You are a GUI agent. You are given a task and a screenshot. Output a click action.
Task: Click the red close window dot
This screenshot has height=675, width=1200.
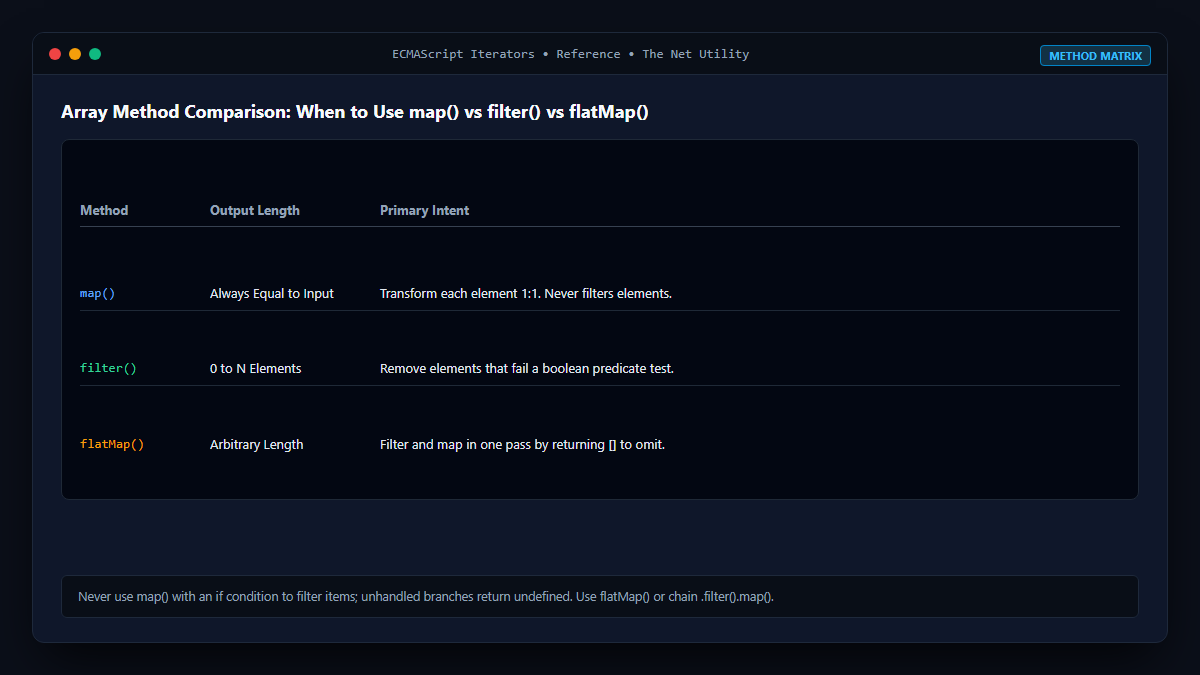[x=55, y=54]
